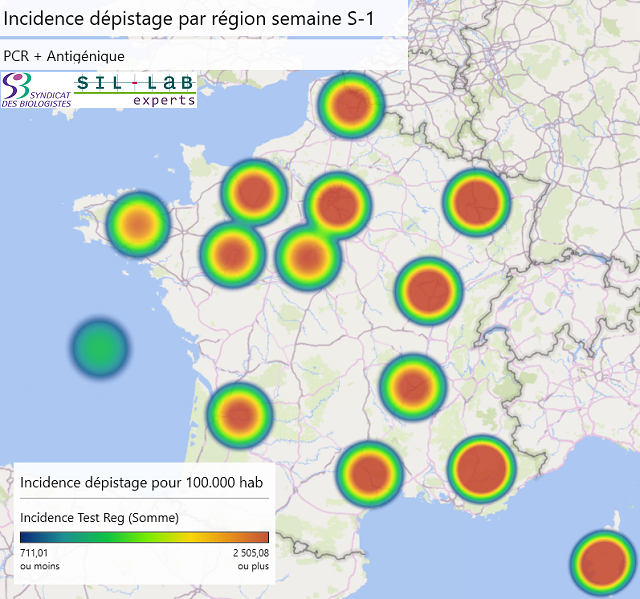Click the legend color gradient bar
Screen dimensions: 640x599
(144, 537)
